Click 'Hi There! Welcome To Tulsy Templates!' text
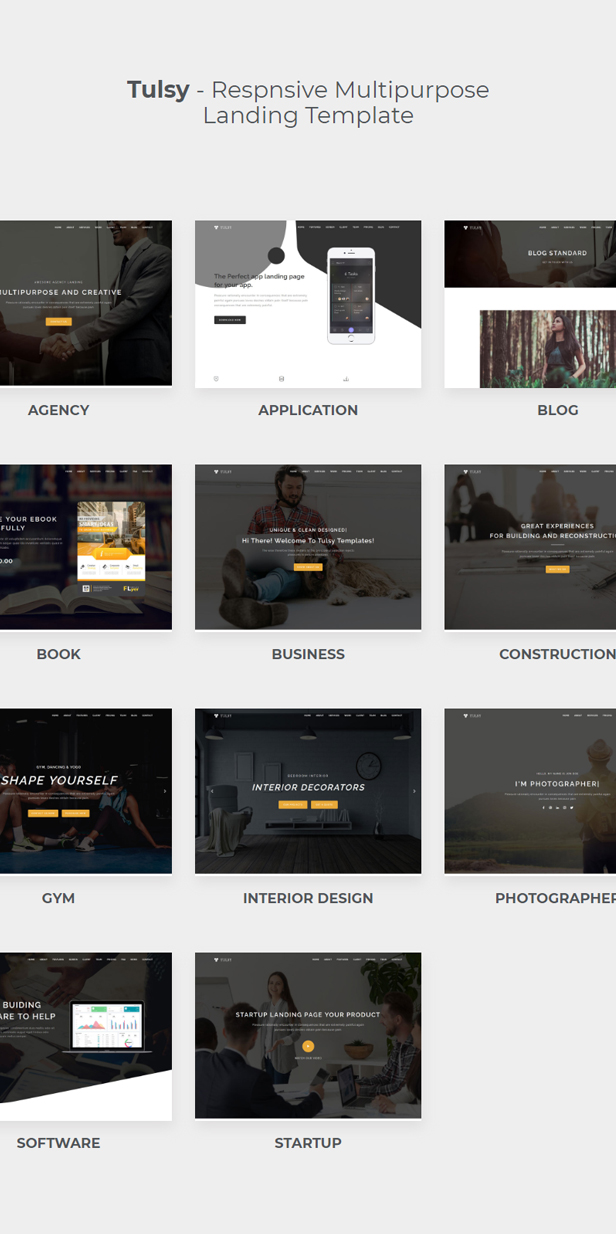This screenshot has width=616, height=1234. coord(308,540)
